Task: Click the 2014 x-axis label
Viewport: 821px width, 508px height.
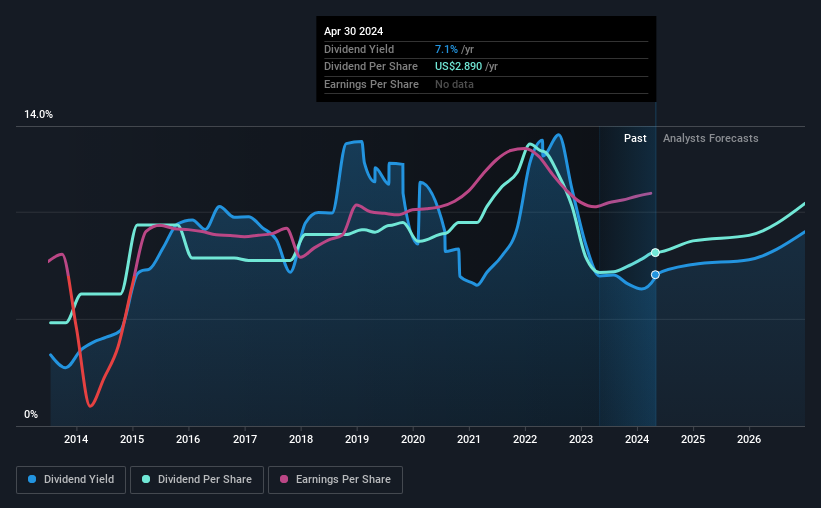Action: pyautogui.click(x=76, y=439)
